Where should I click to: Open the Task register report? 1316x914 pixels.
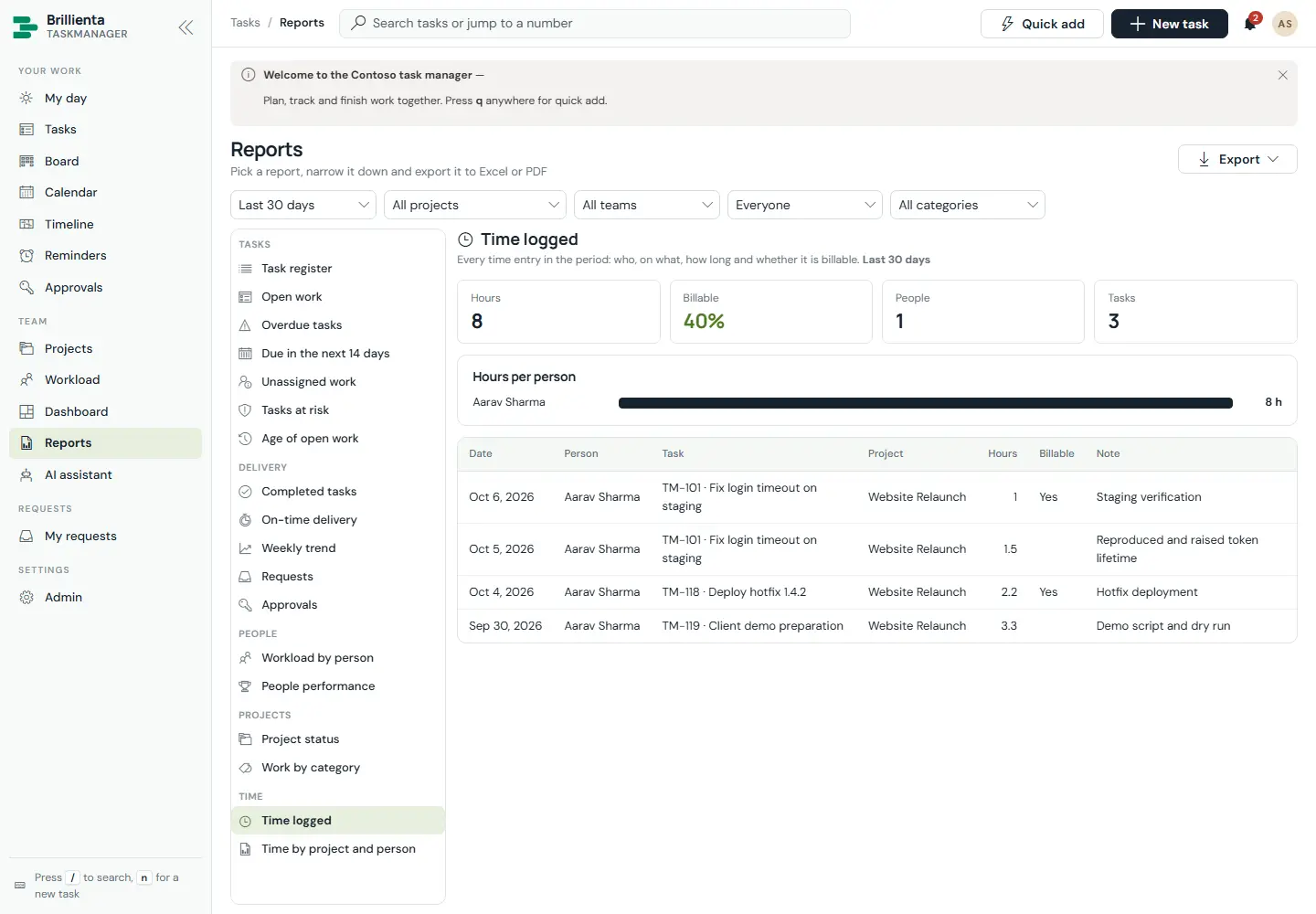338,268
